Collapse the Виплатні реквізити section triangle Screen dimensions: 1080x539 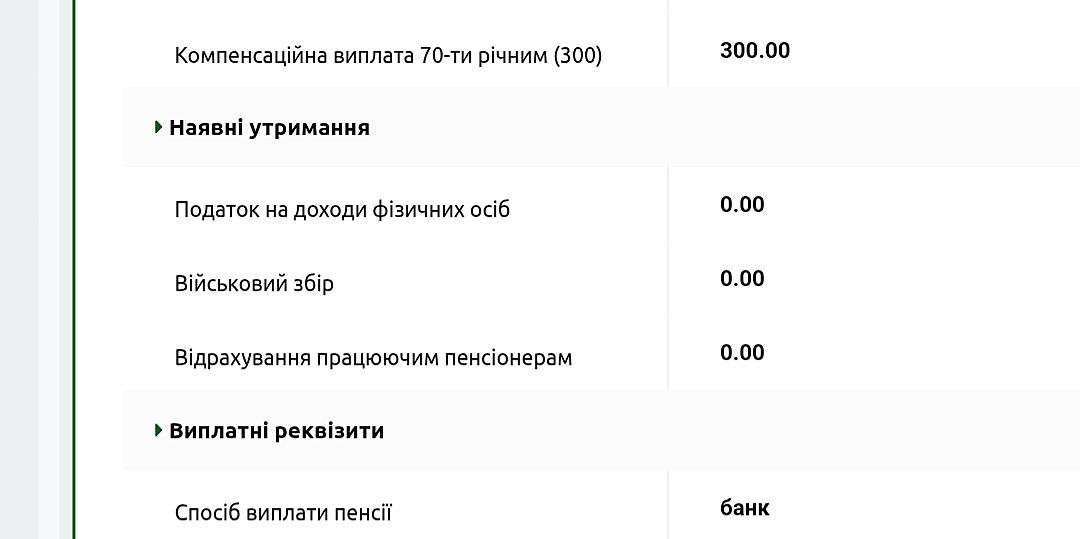(x=159, y=431)
